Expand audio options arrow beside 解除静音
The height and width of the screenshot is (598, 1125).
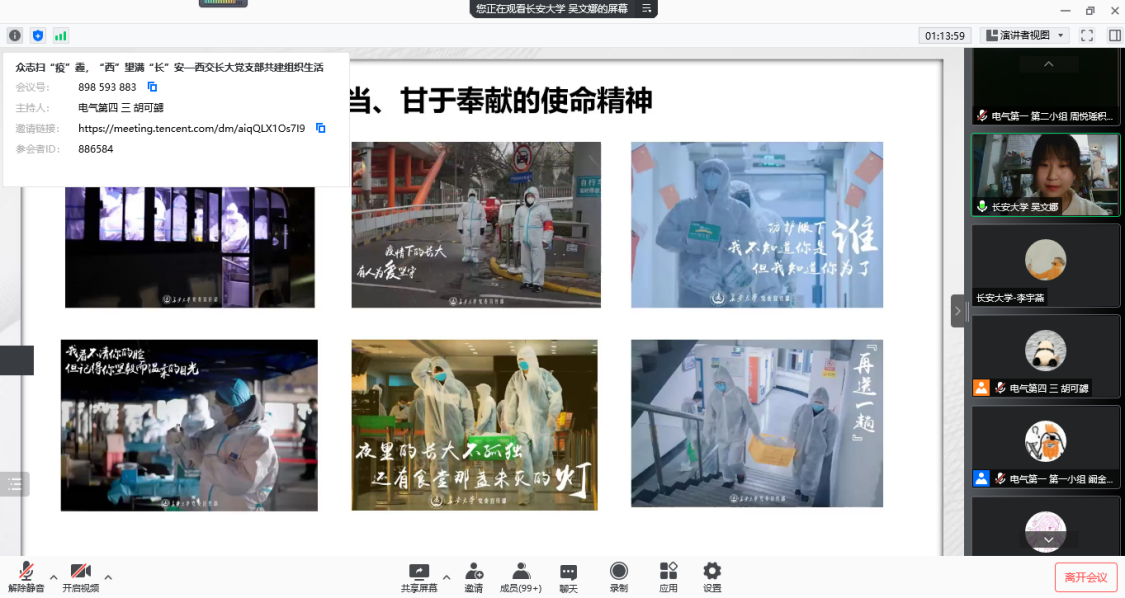53,576
